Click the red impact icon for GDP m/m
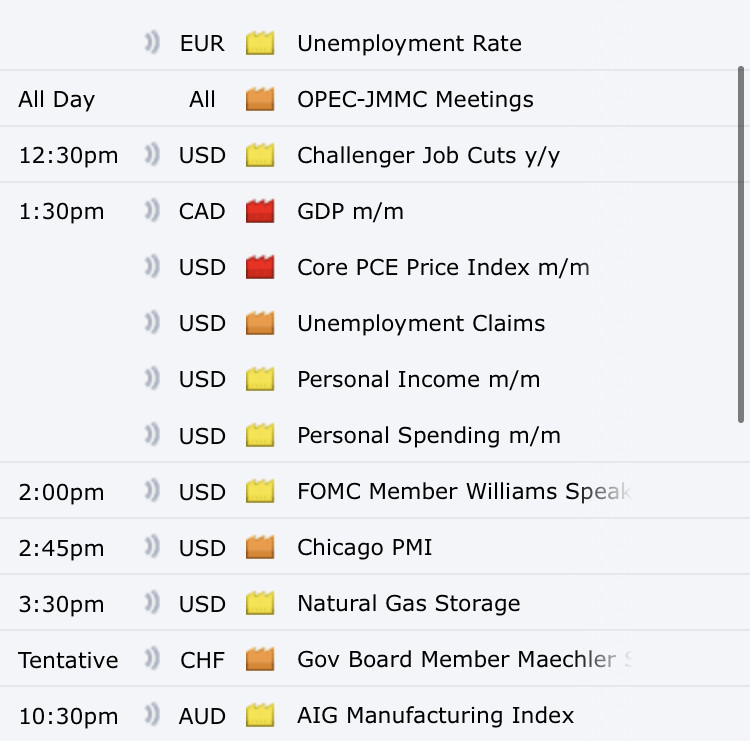The image size is (750, 741). (x=260, y=212)
